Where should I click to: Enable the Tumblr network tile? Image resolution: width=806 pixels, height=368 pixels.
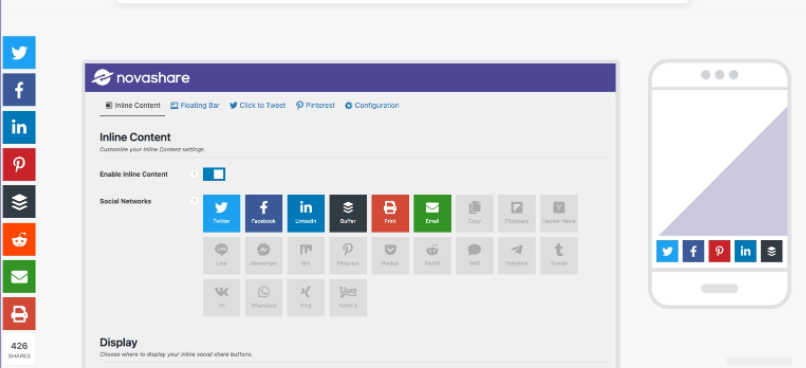[x=559, y=255]
